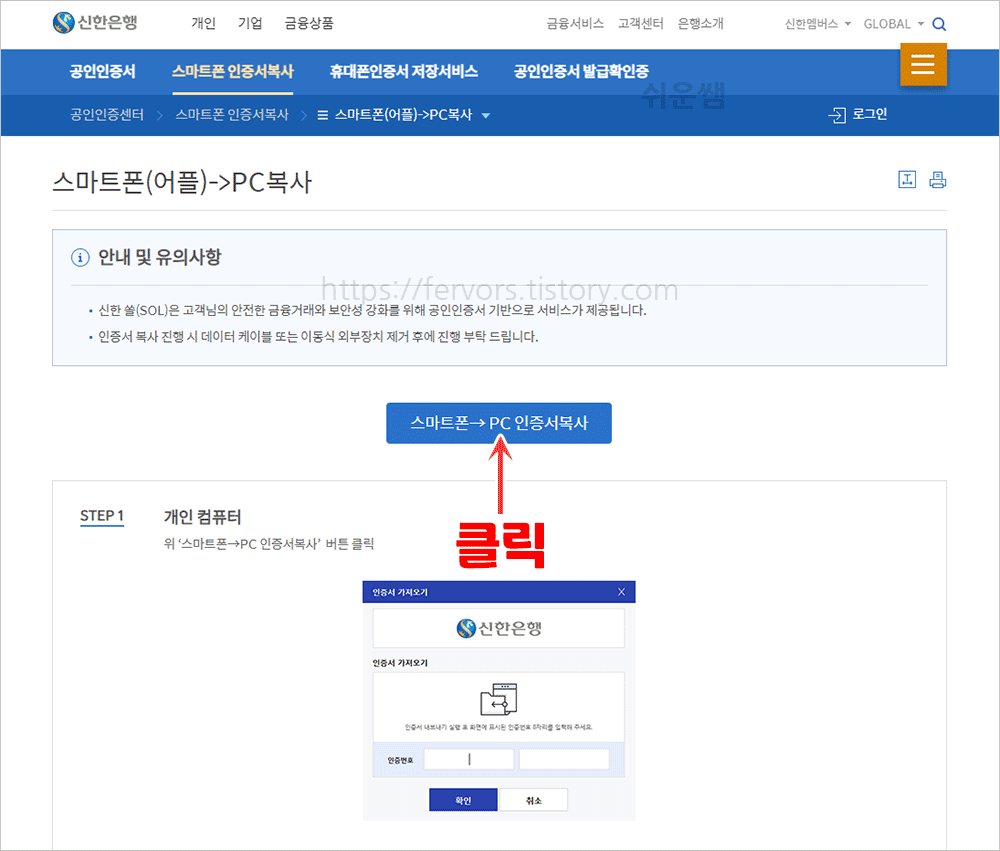Click the STEP 1 label
Image resolution: width=1000 pixels, height=851 pixels.
(x=102, y=516)
